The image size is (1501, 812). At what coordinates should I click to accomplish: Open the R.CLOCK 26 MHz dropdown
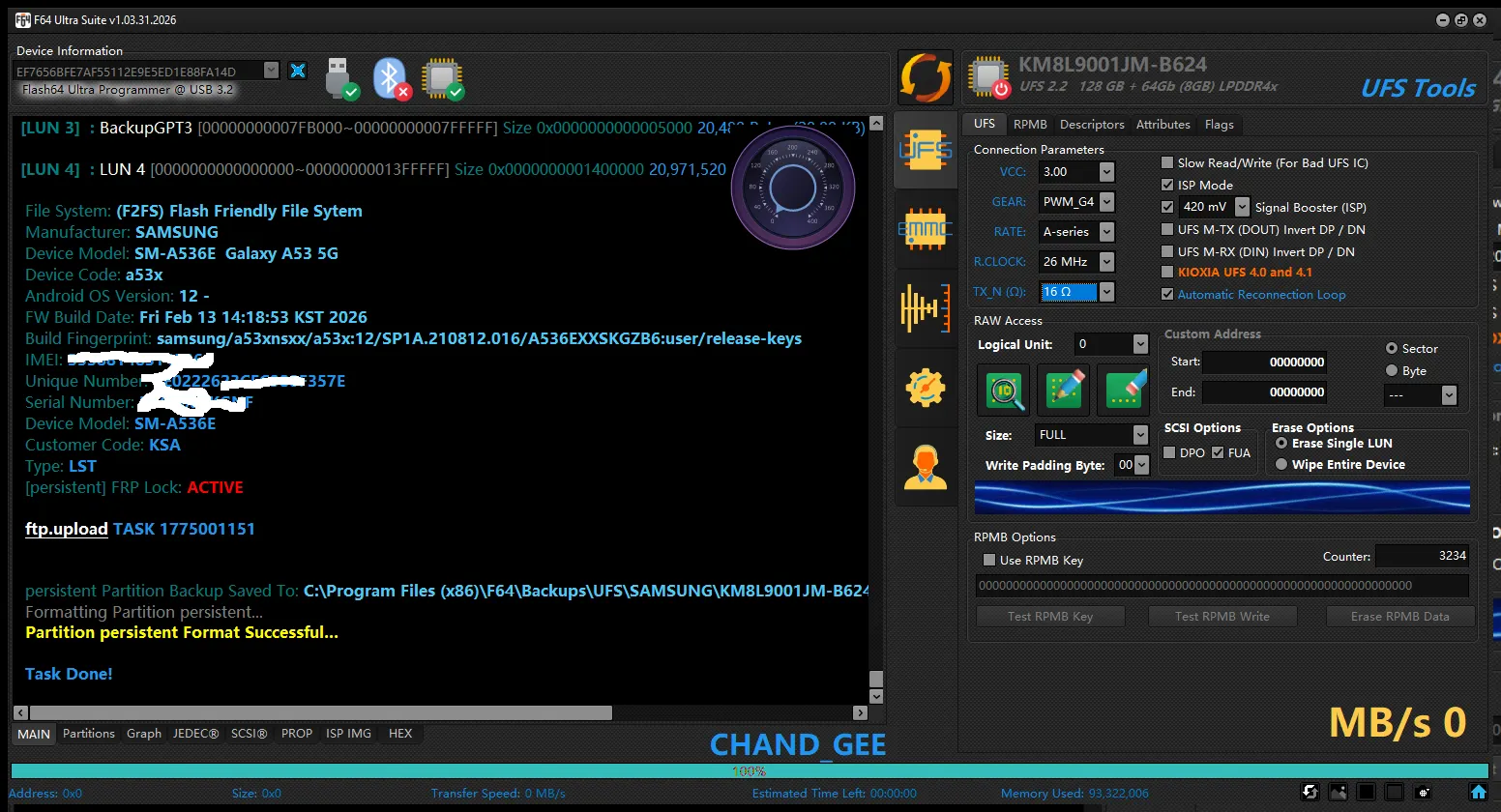tap(1106, 262)
